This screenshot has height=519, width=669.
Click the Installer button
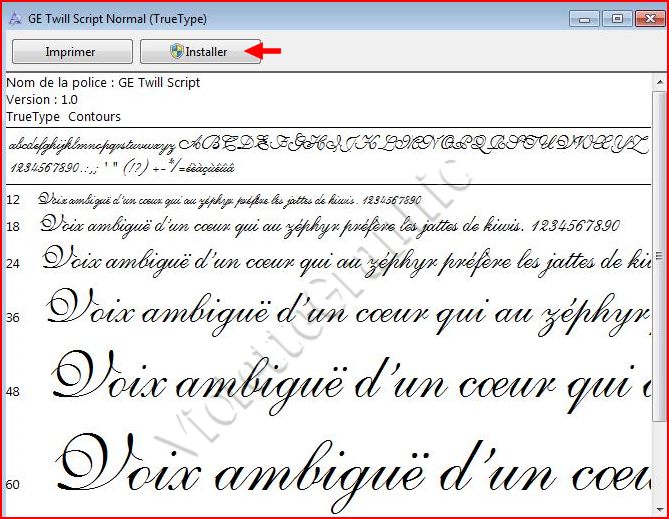[x=200, y=51]
